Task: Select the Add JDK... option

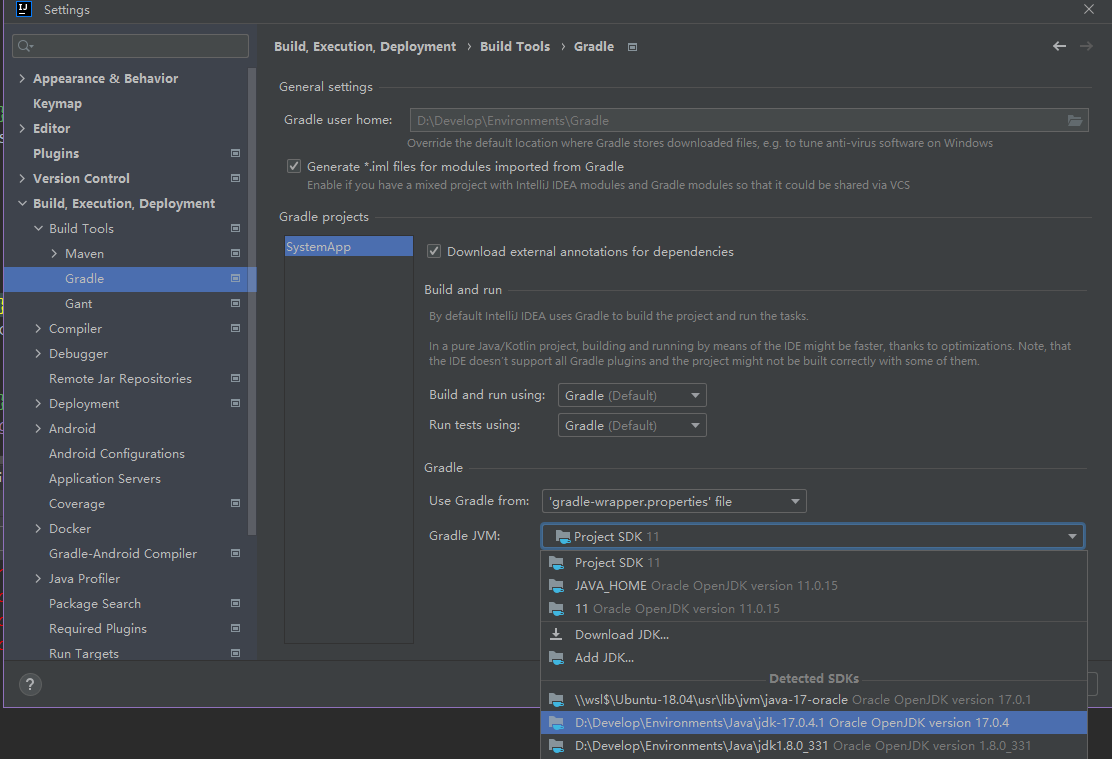Action: tap(604, 658)
